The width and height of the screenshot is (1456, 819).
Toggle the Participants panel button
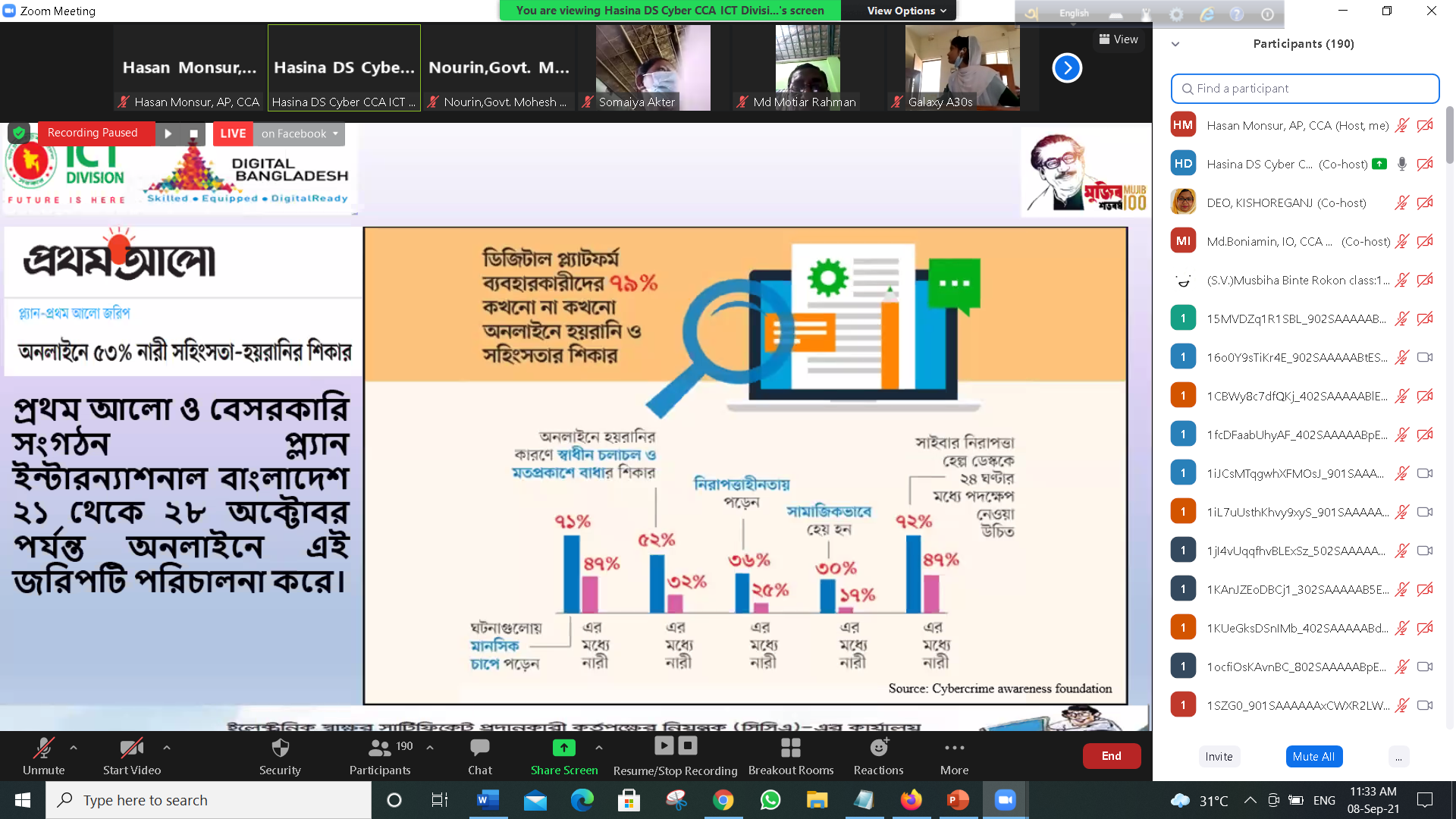point(380,757)
